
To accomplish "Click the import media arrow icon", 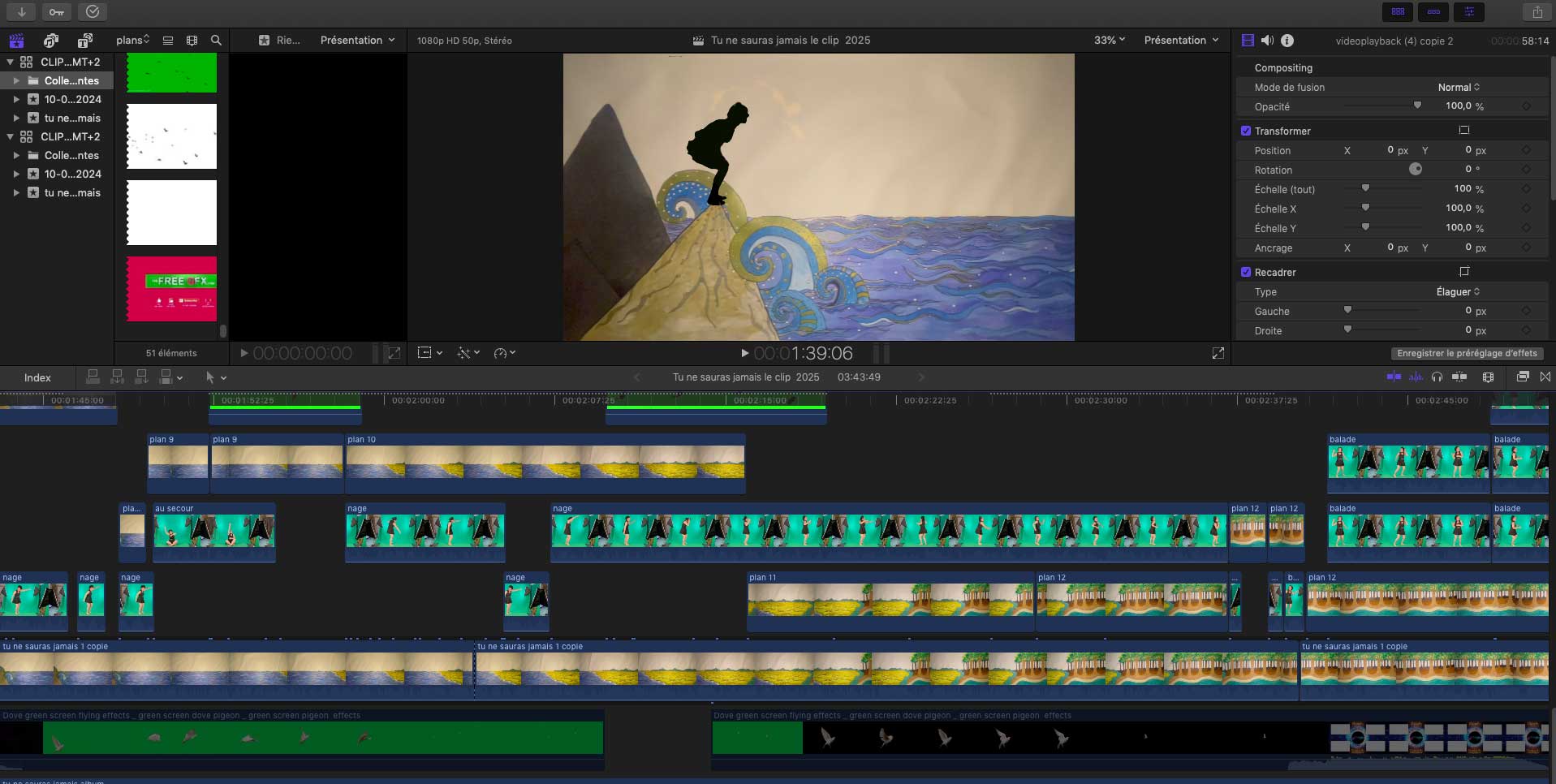I will [22, 12].
